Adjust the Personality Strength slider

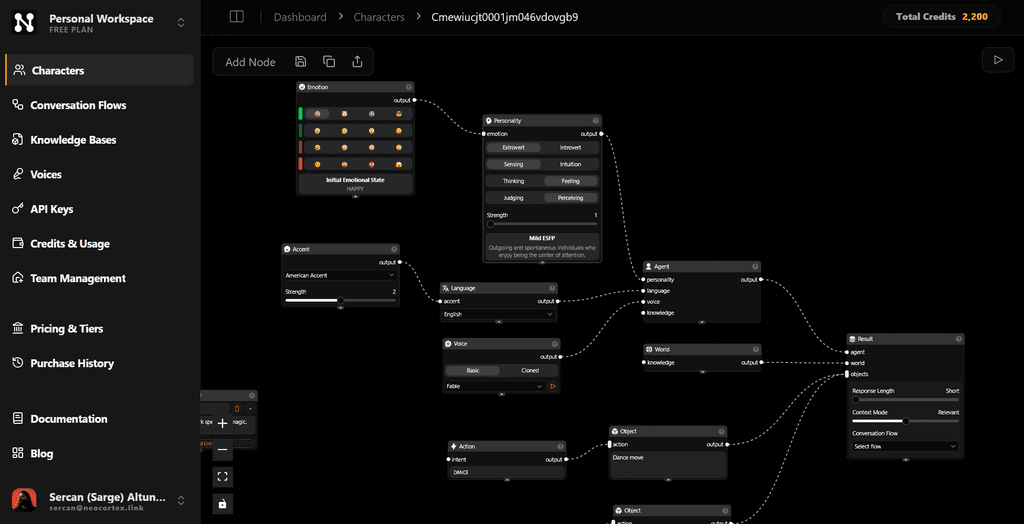point(542,223)
